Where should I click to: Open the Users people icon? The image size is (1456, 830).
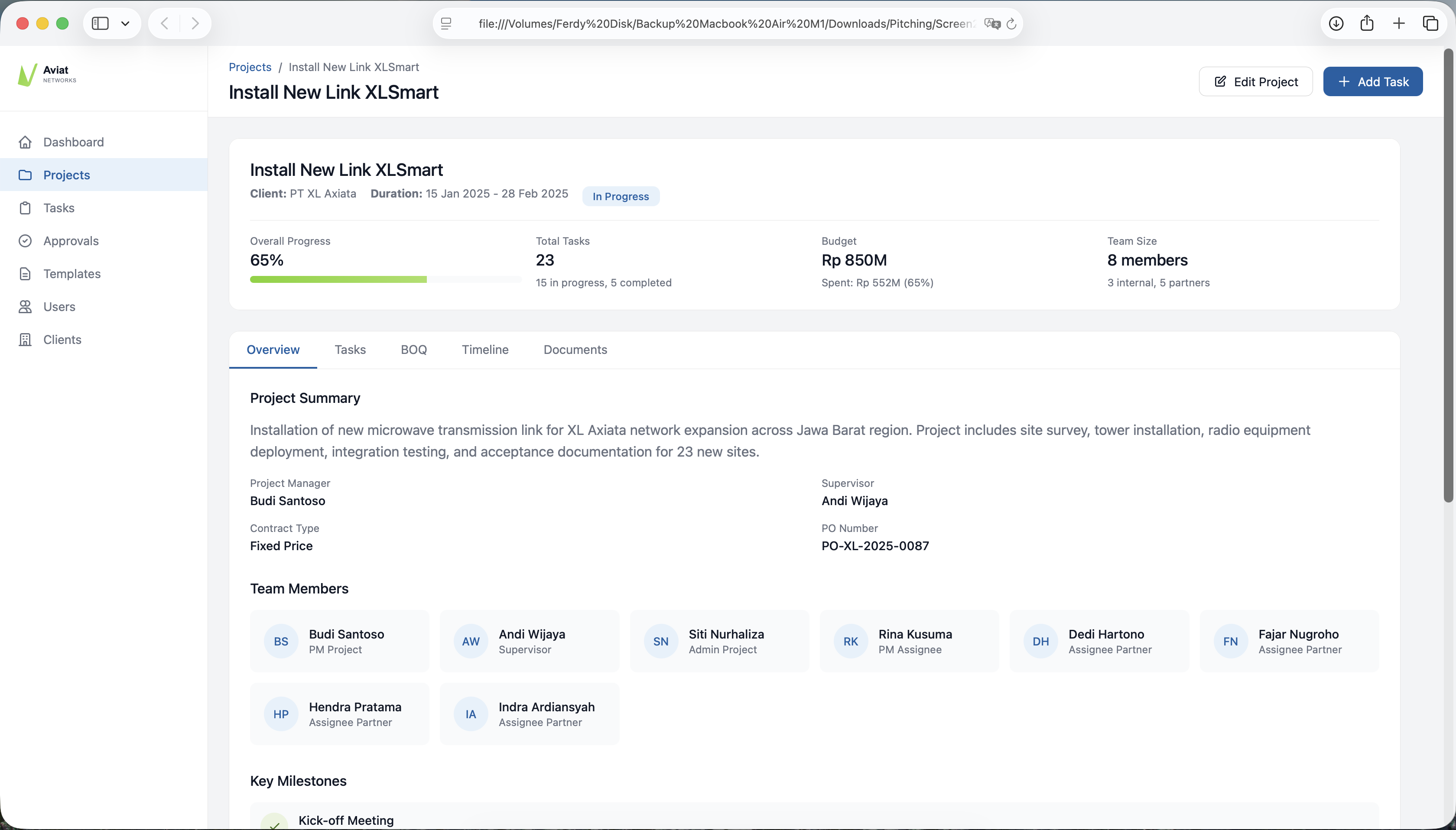tap(25, 307)
